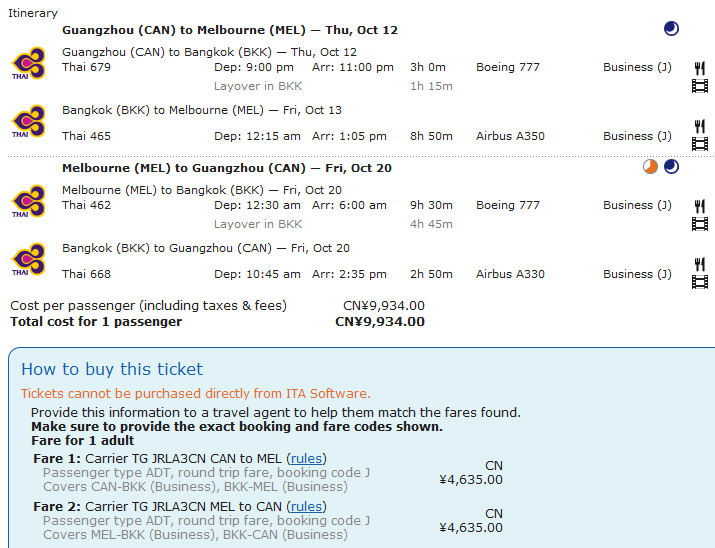The height and width of the screenshot is (548, 715).
Task: Click the blue moon icon on Melbourne to Guangzhou header
Action: (x=671, y=167)
